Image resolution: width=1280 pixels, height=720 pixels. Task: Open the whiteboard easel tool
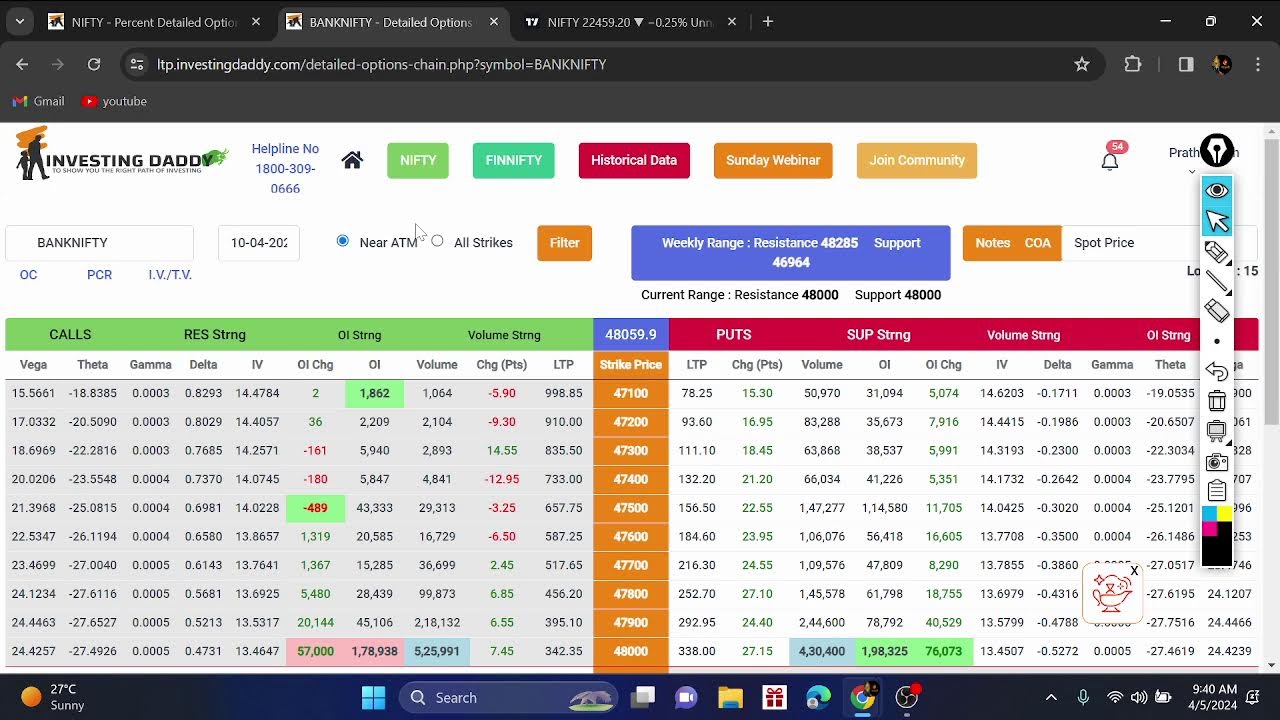[1217, 432]
